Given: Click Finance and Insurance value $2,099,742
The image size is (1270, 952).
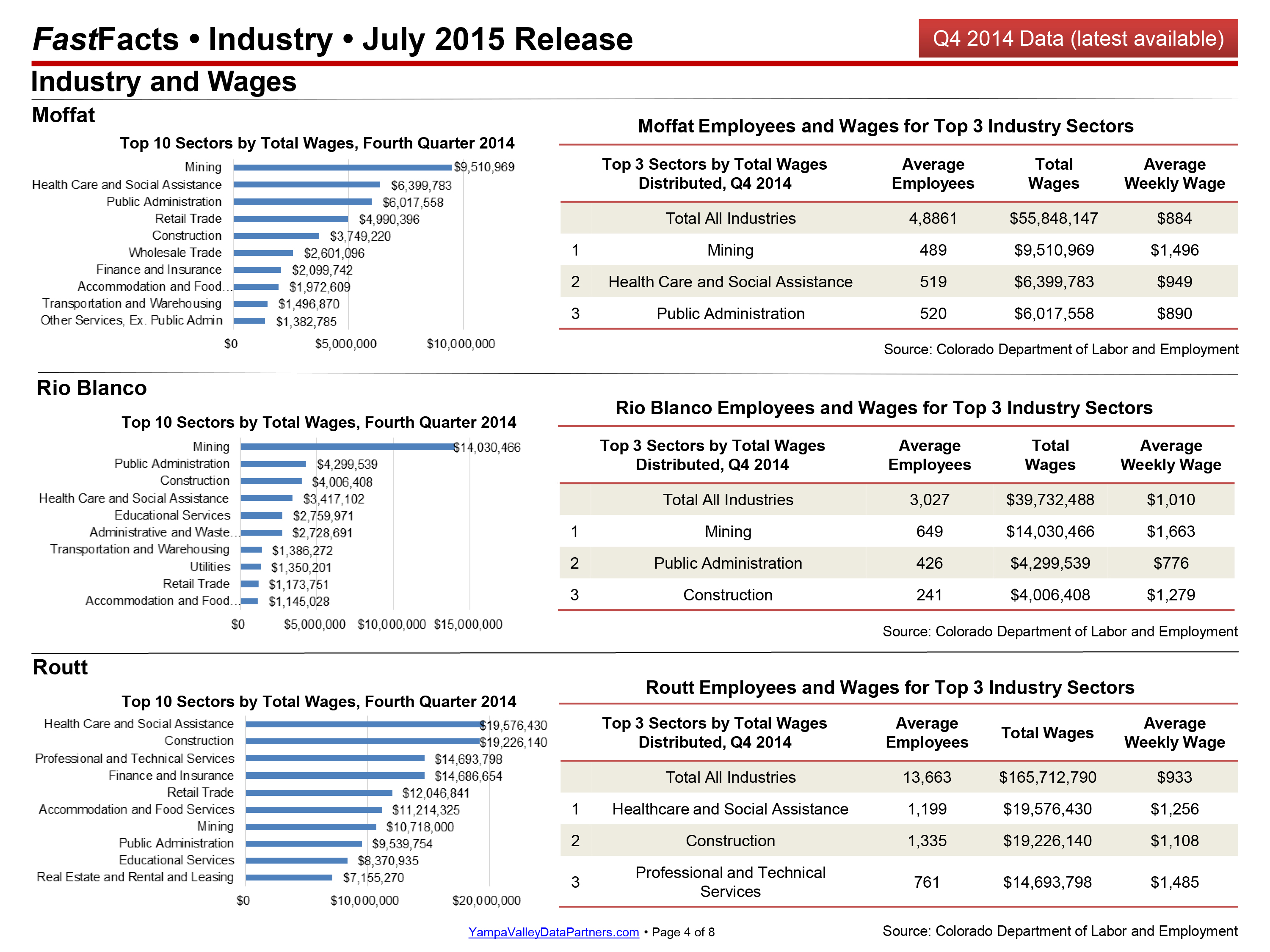Looking at the screenshot, I should tap(323, 270).
